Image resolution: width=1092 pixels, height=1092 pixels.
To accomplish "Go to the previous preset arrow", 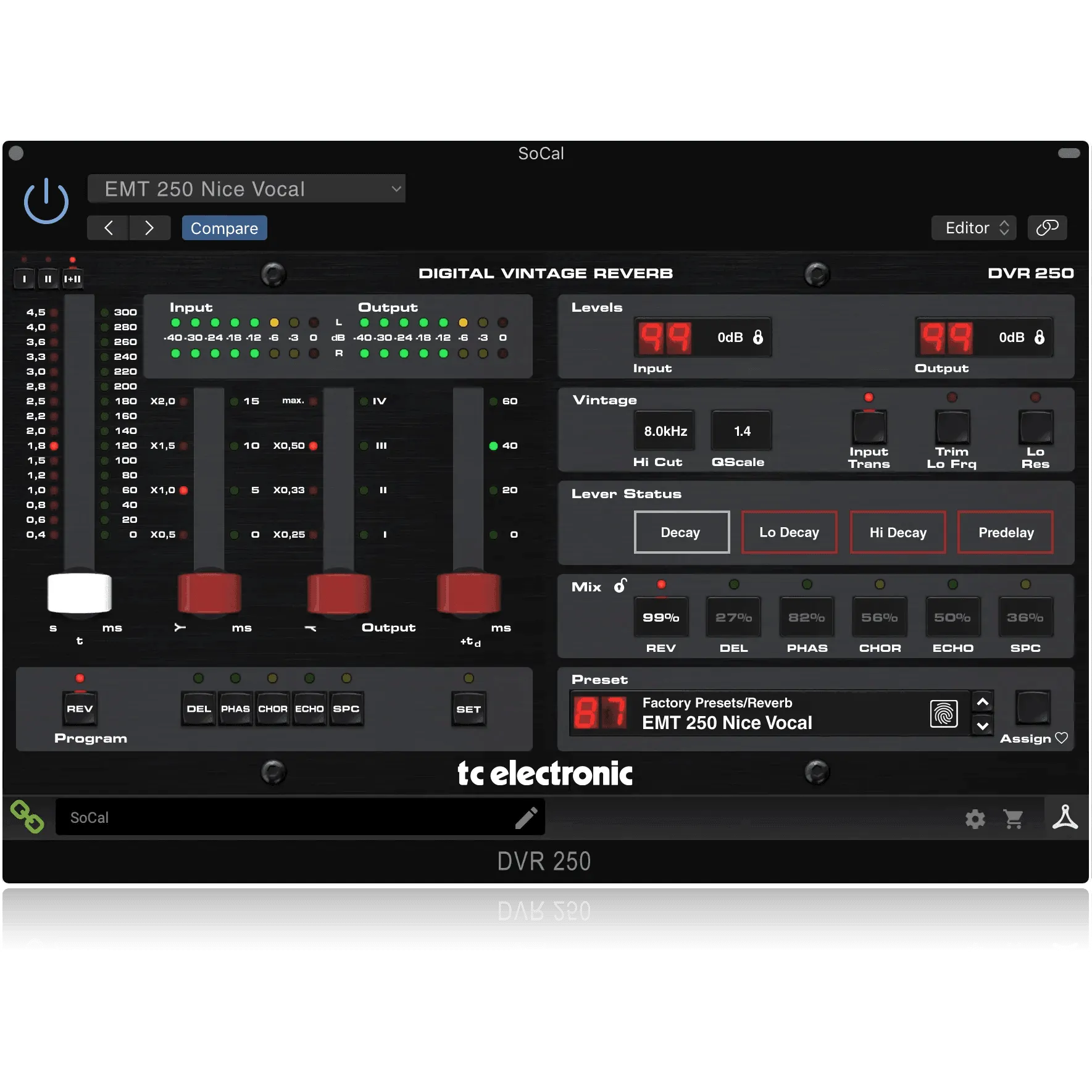I will (x=108, y=228).
